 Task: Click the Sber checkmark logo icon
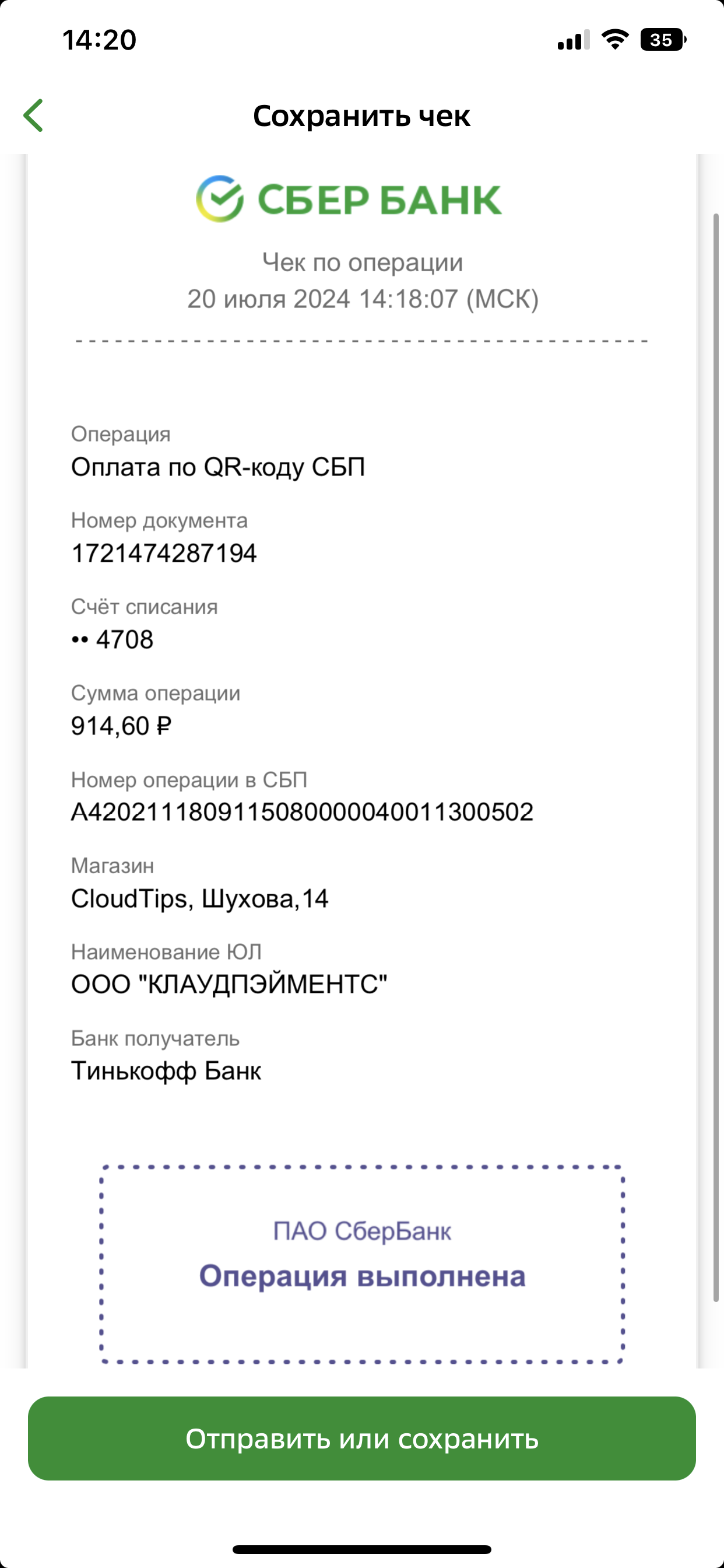pos(220,199)
